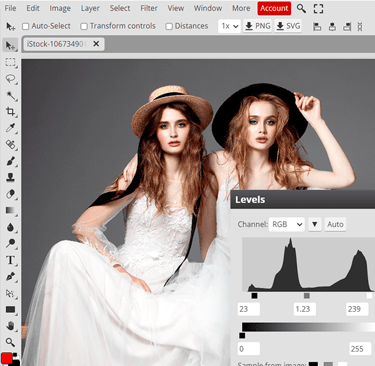The image size is (375, 366).
Task: Click the shadows input field showing 23
Action: [249, 309]
